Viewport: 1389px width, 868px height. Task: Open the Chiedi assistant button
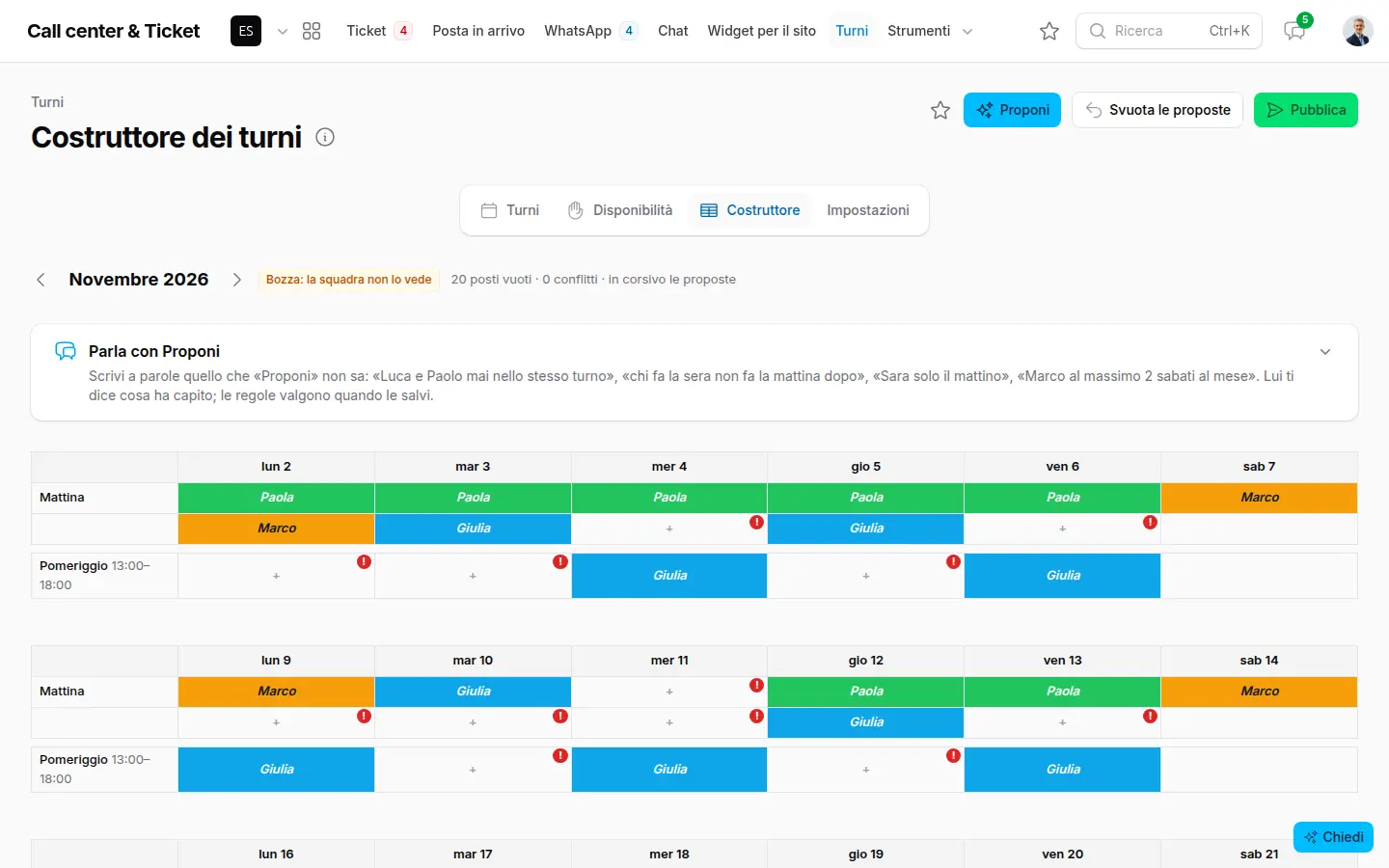pos(1333,837)
